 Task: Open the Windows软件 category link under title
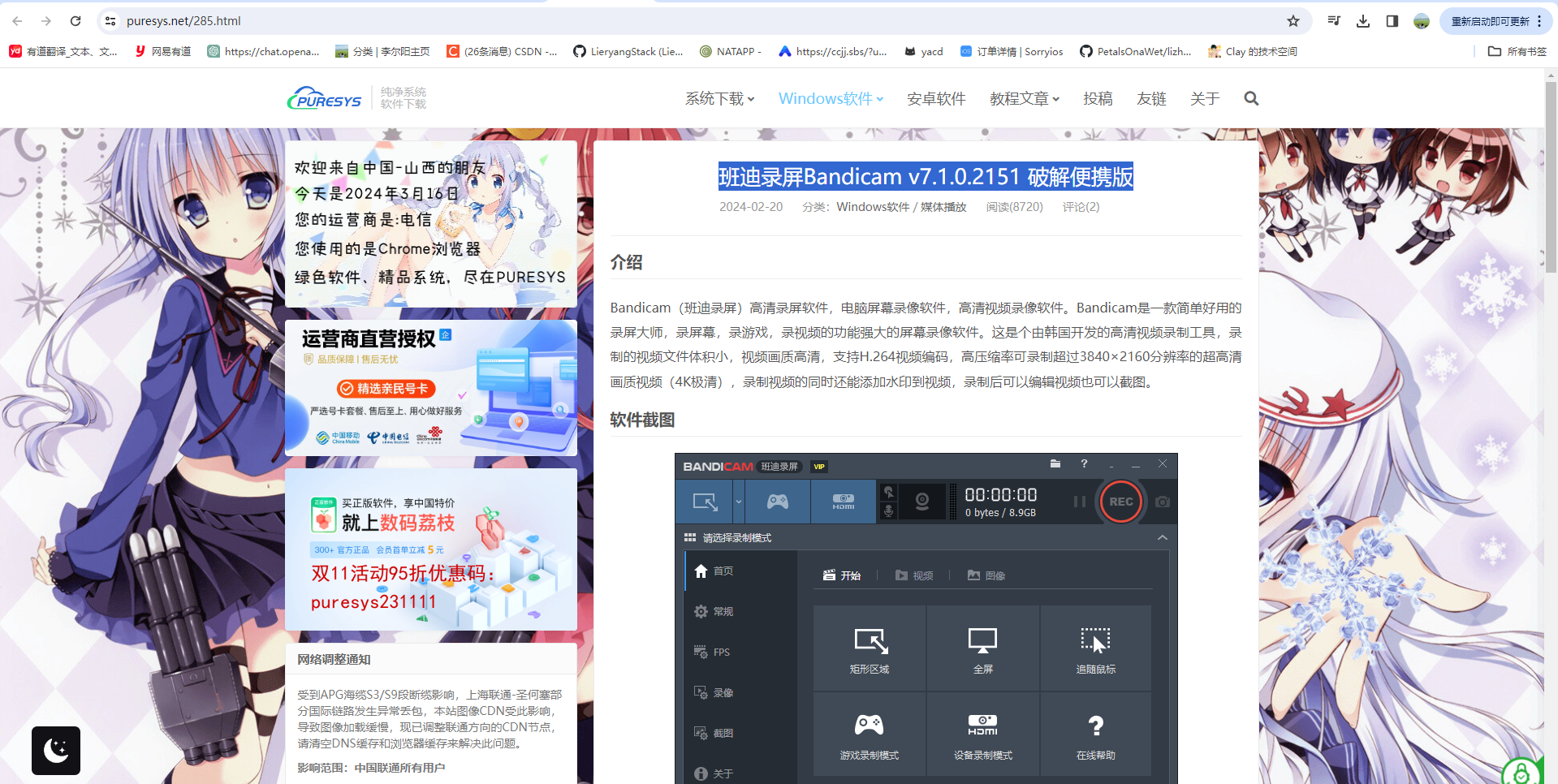873,207
